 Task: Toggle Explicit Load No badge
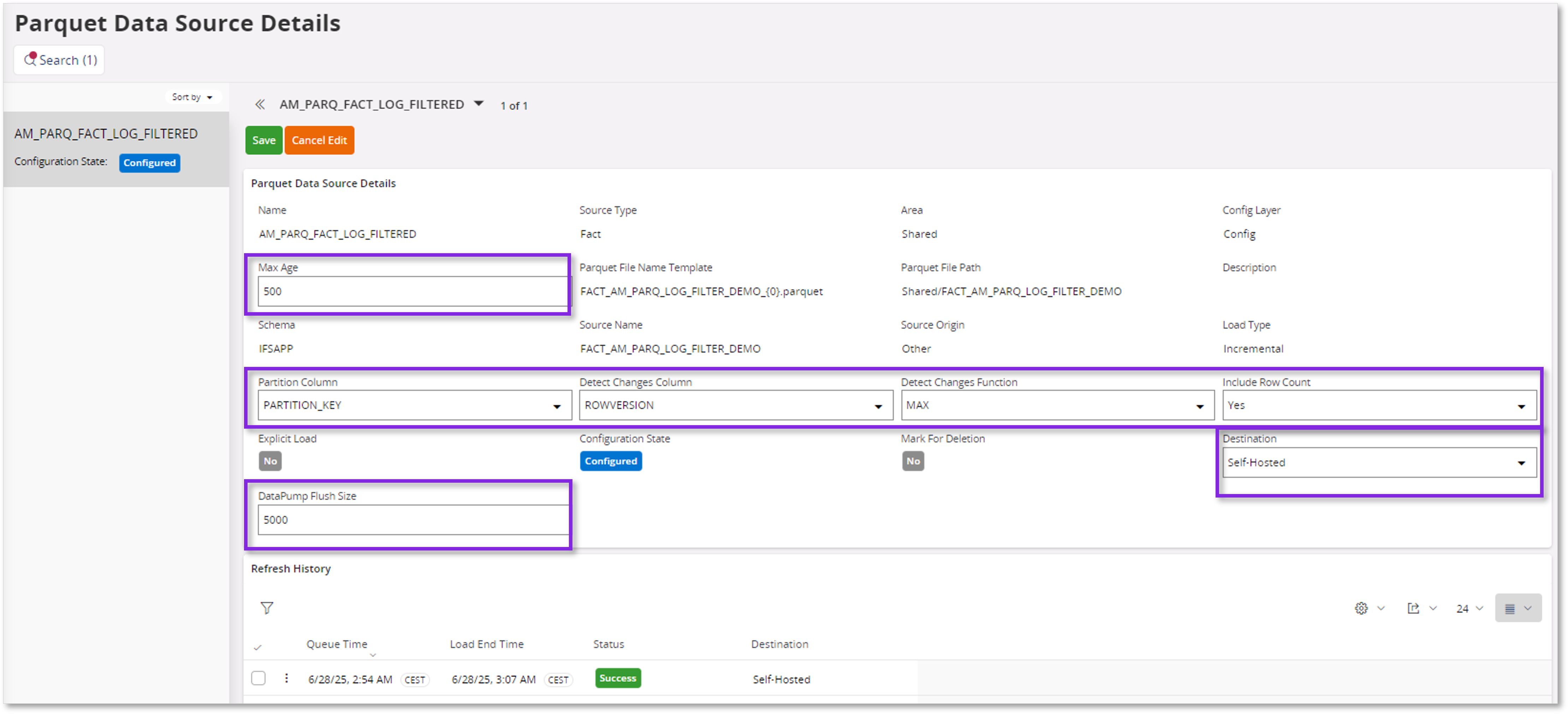[x=270, y=461]
